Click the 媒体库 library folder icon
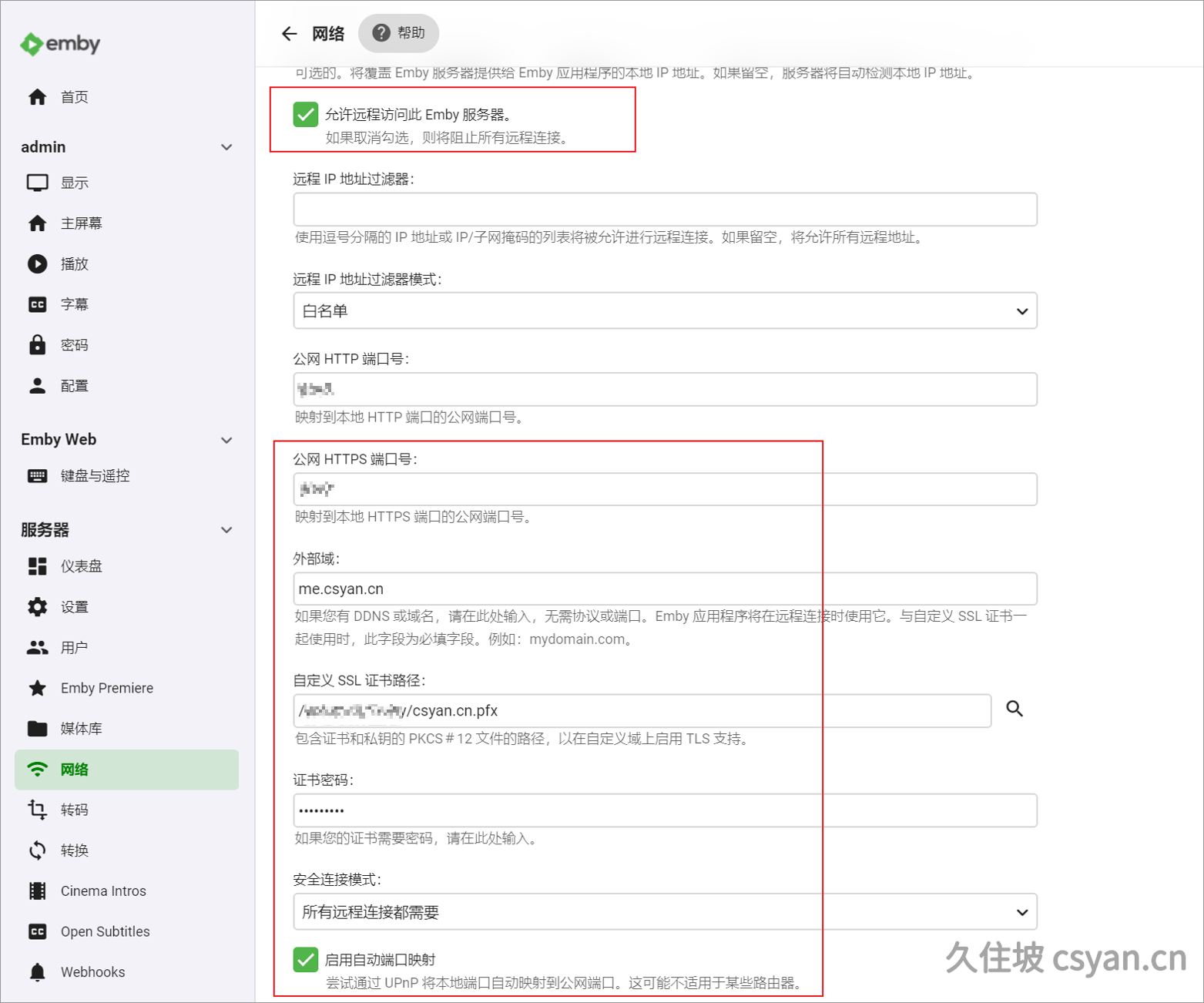The image size is (1204, 1003). 37,729
